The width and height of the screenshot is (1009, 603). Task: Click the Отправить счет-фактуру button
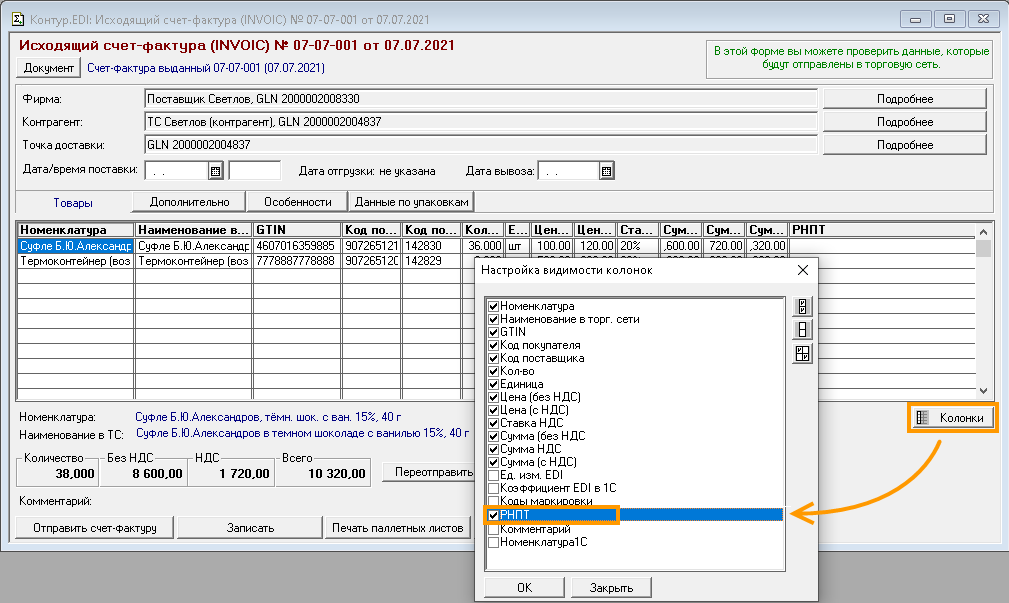coord(94,528)
